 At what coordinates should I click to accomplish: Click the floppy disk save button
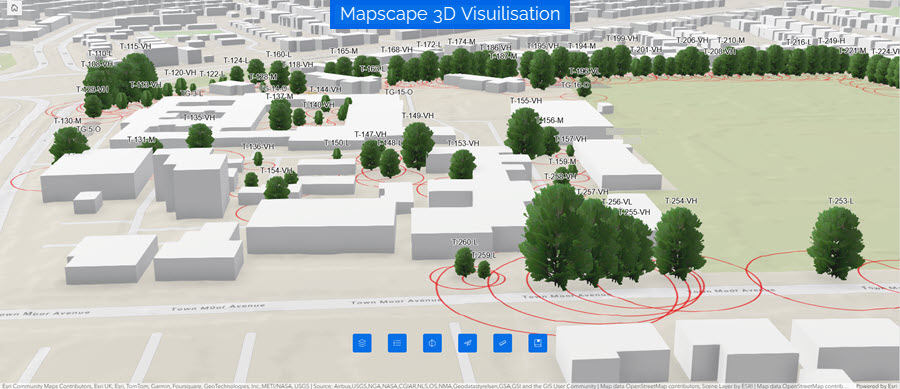pos(538,343)
